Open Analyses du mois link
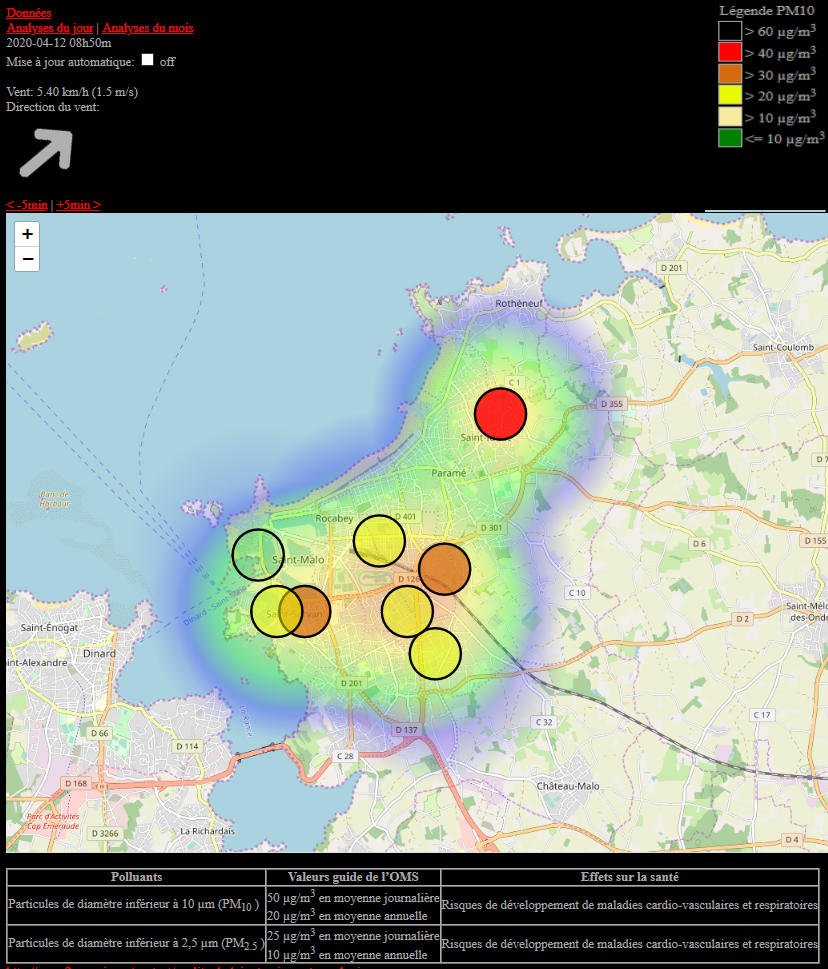 (x=148, y=28)
